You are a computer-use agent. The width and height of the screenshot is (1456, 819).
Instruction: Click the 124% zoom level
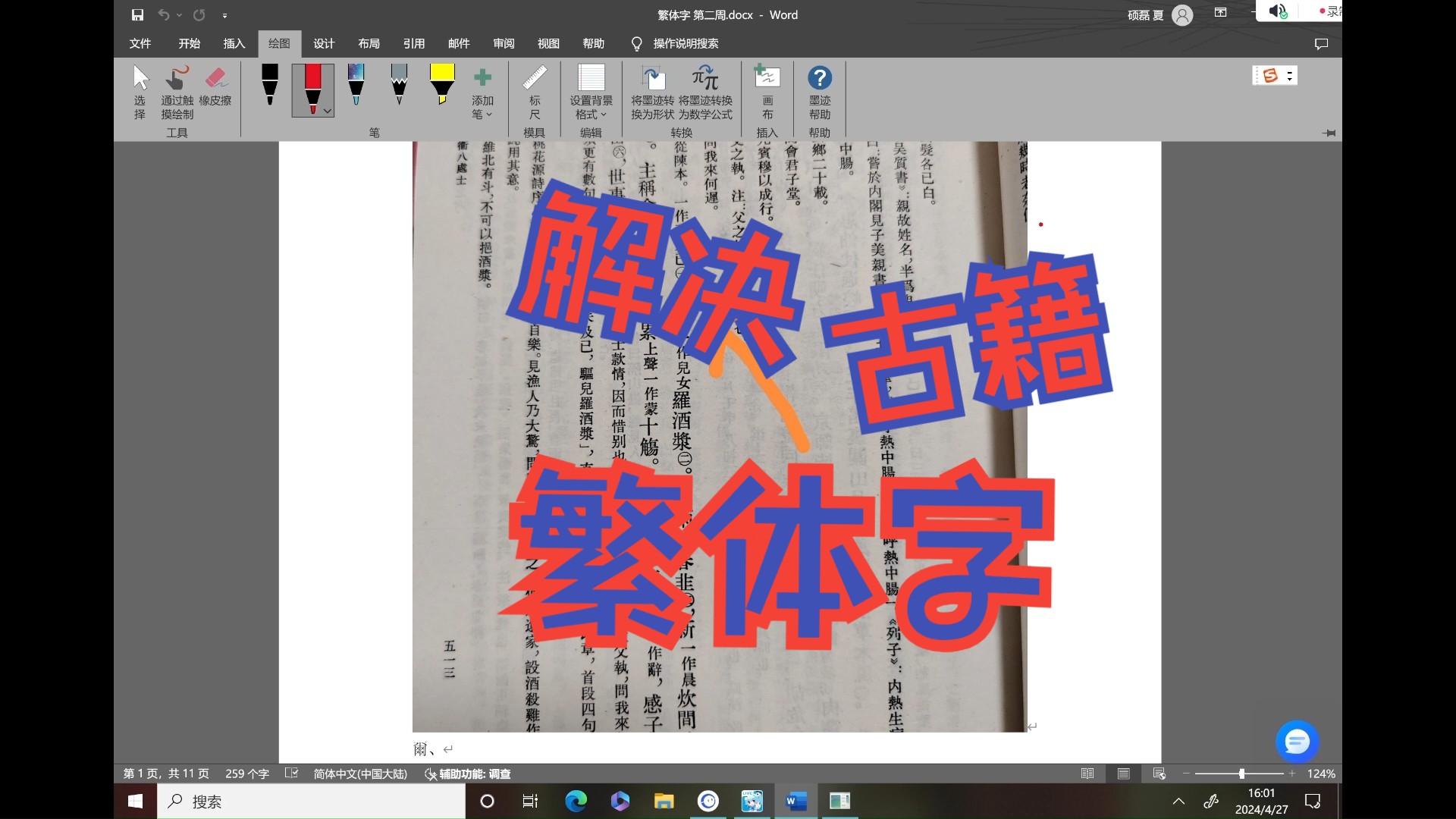(x=1321, y=773)
